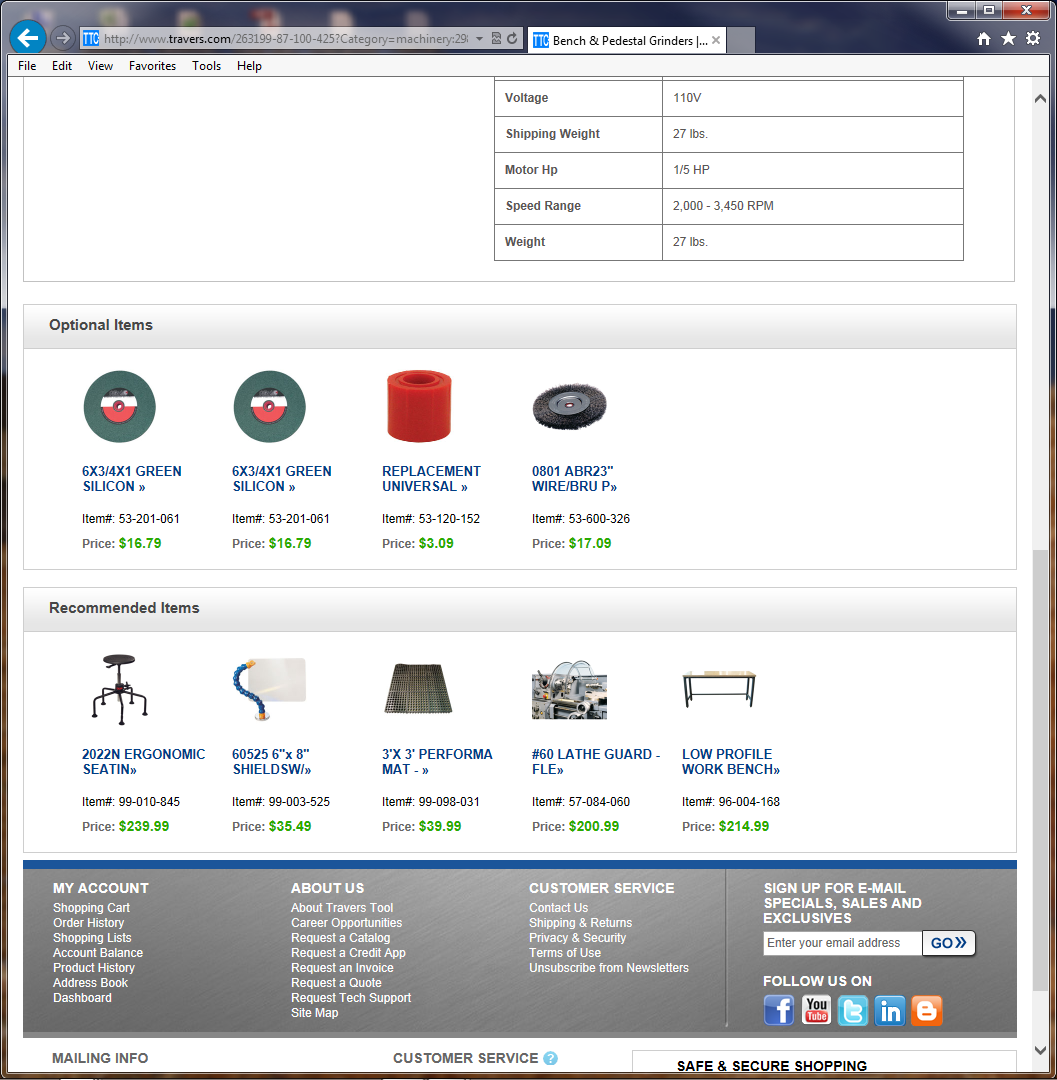This screenshot has height=1080, width=1057.
Task: Open browser Tools gear icon
Action: [x=1033, y=38]
